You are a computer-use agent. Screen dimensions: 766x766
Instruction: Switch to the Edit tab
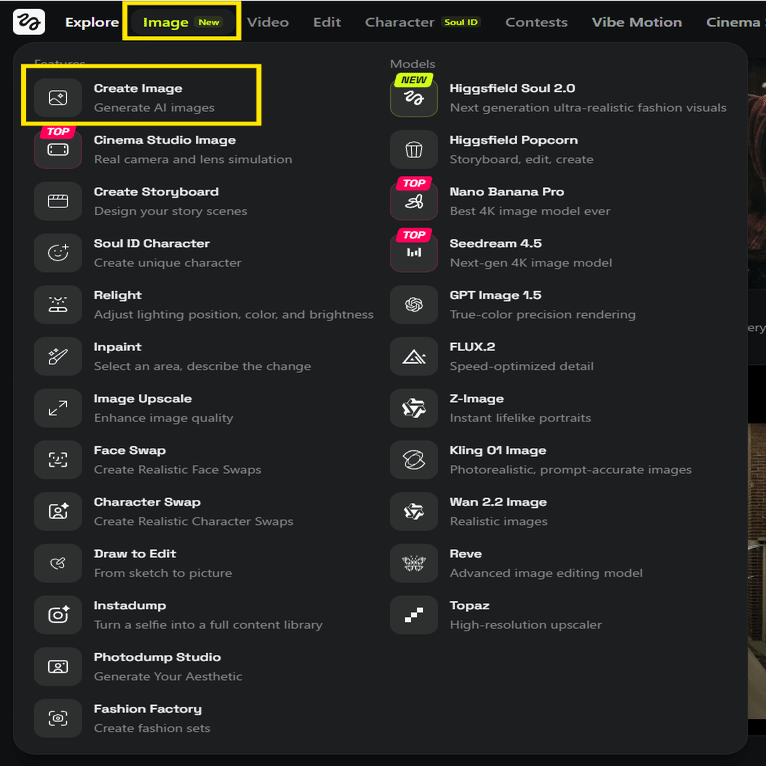pyautogui.click(x=327, y=22)
